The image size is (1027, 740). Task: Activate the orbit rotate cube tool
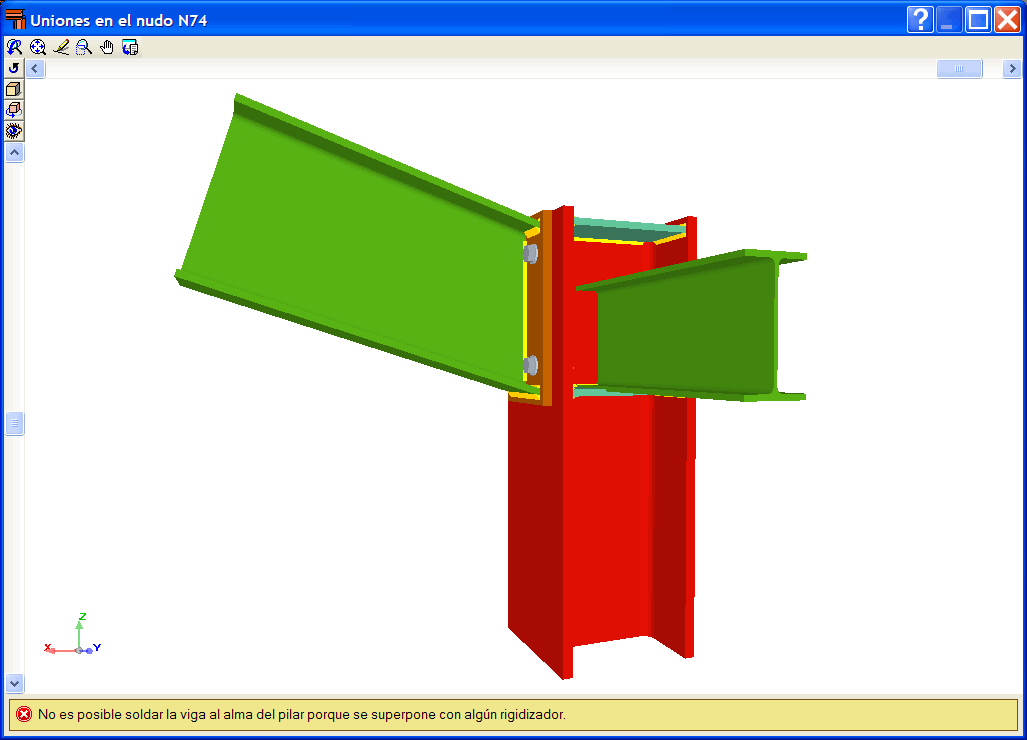[14, 110]
